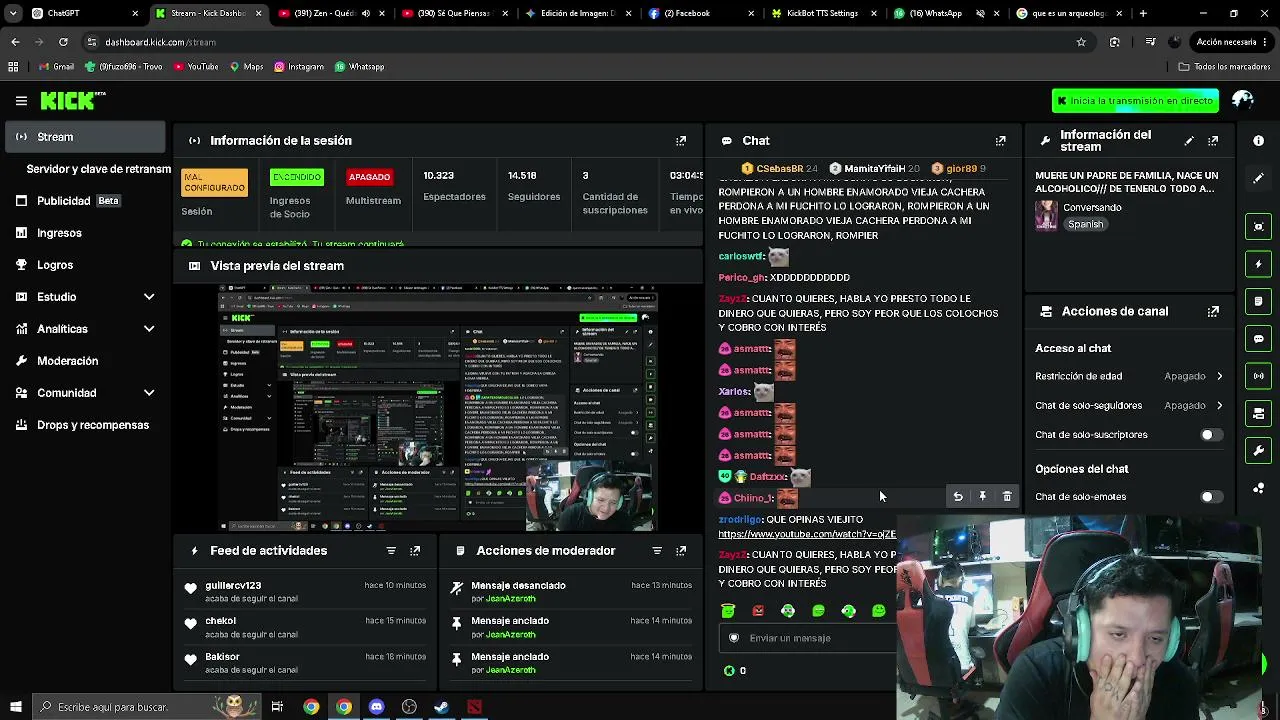
Task: Click the Kick logo
Action: click(x=72, y=100)
